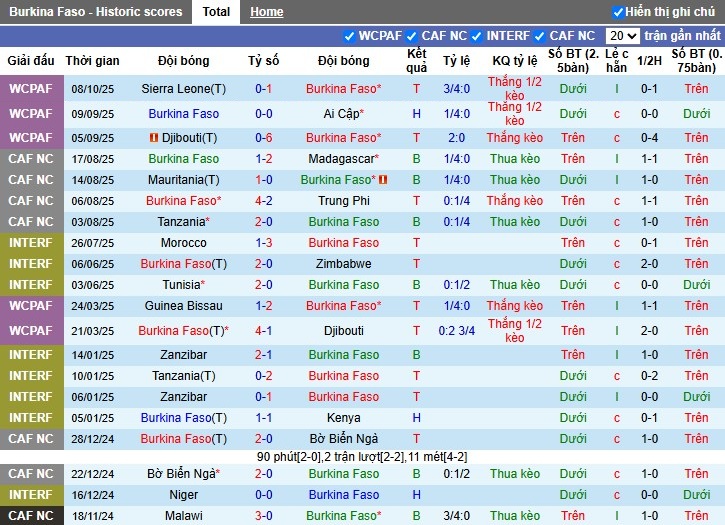The width and height of the screenshot is (725, 525).
Task: Click the Sierra Leone(T) team link
Action: [184, 89]
